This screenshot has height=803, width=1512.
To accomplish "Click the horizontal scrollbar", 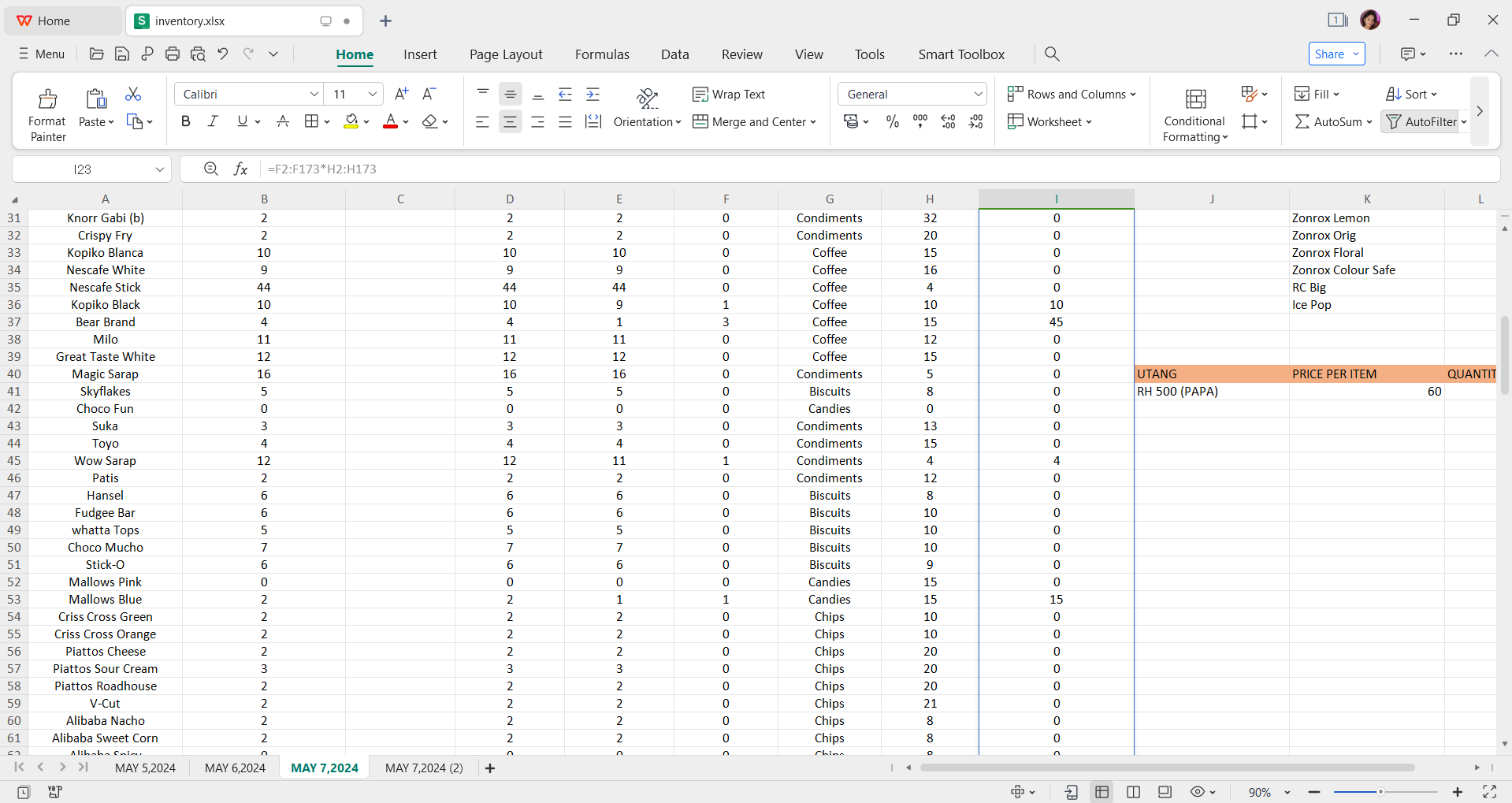I will (1167, 768).
